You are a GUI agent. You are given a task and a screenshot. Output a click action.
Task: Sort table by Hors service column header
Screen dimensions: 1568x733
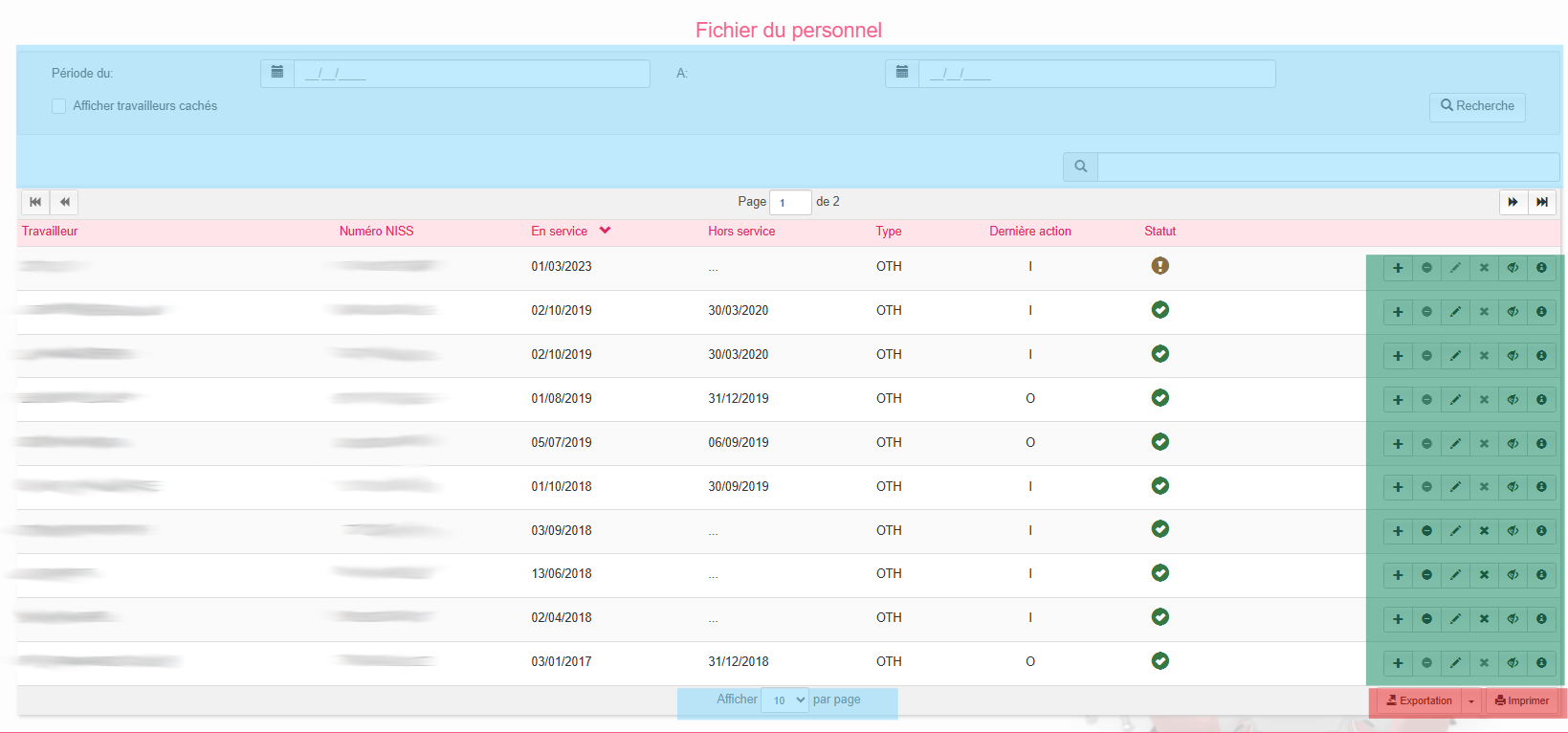click(741, 232)
